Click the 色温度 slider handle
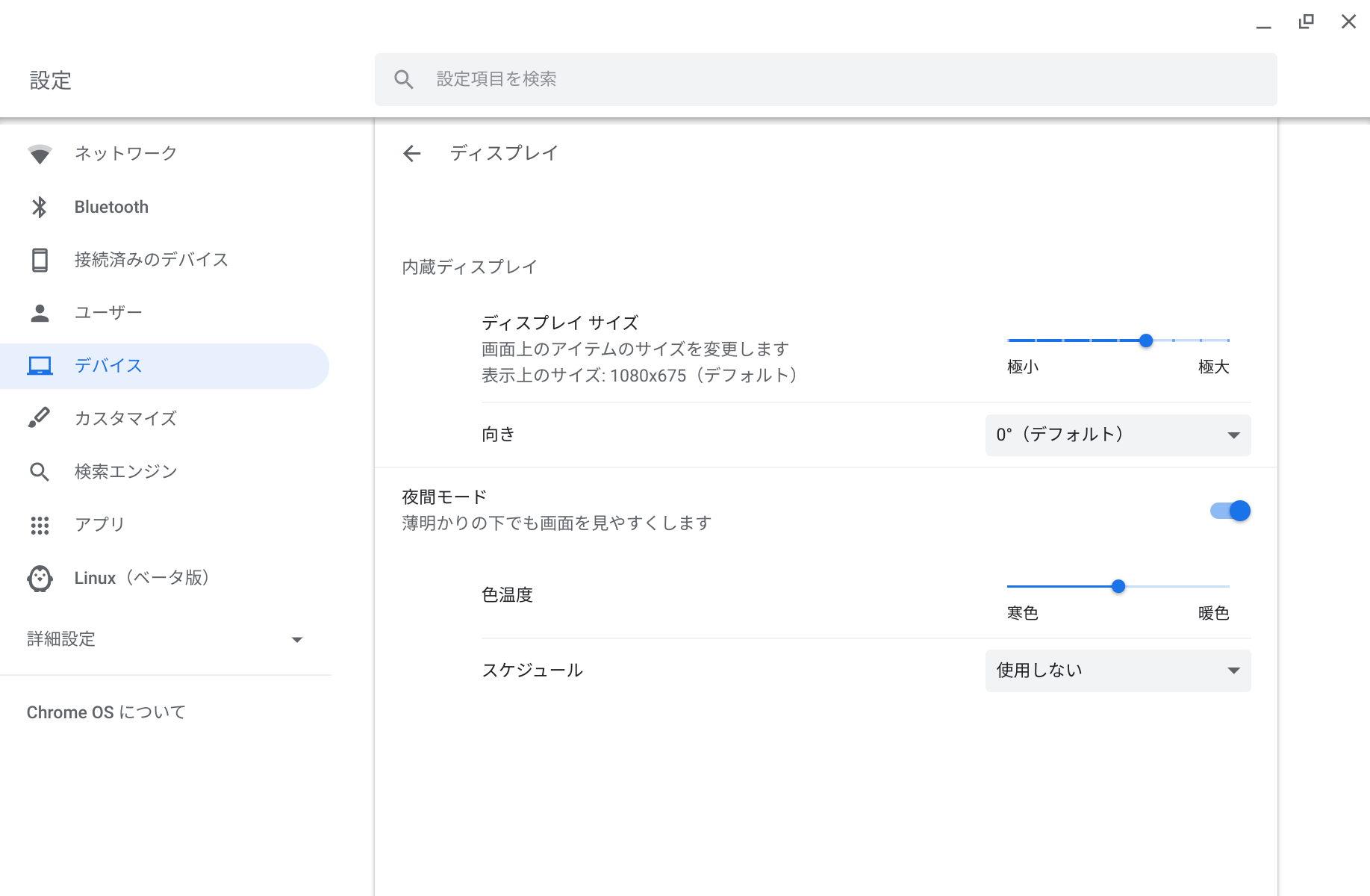The image size is (1370, 896). (1118, 586)
